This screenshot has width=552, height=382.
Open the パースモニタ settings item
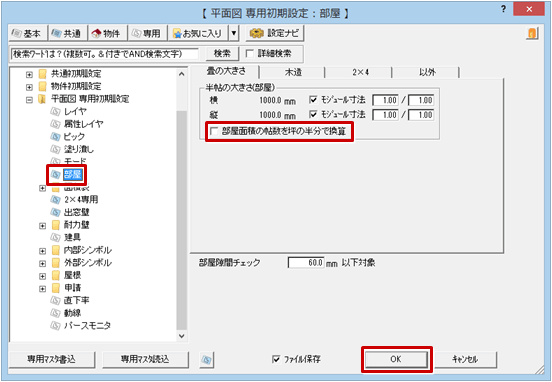pyautogui.click(x=87, y=325)
